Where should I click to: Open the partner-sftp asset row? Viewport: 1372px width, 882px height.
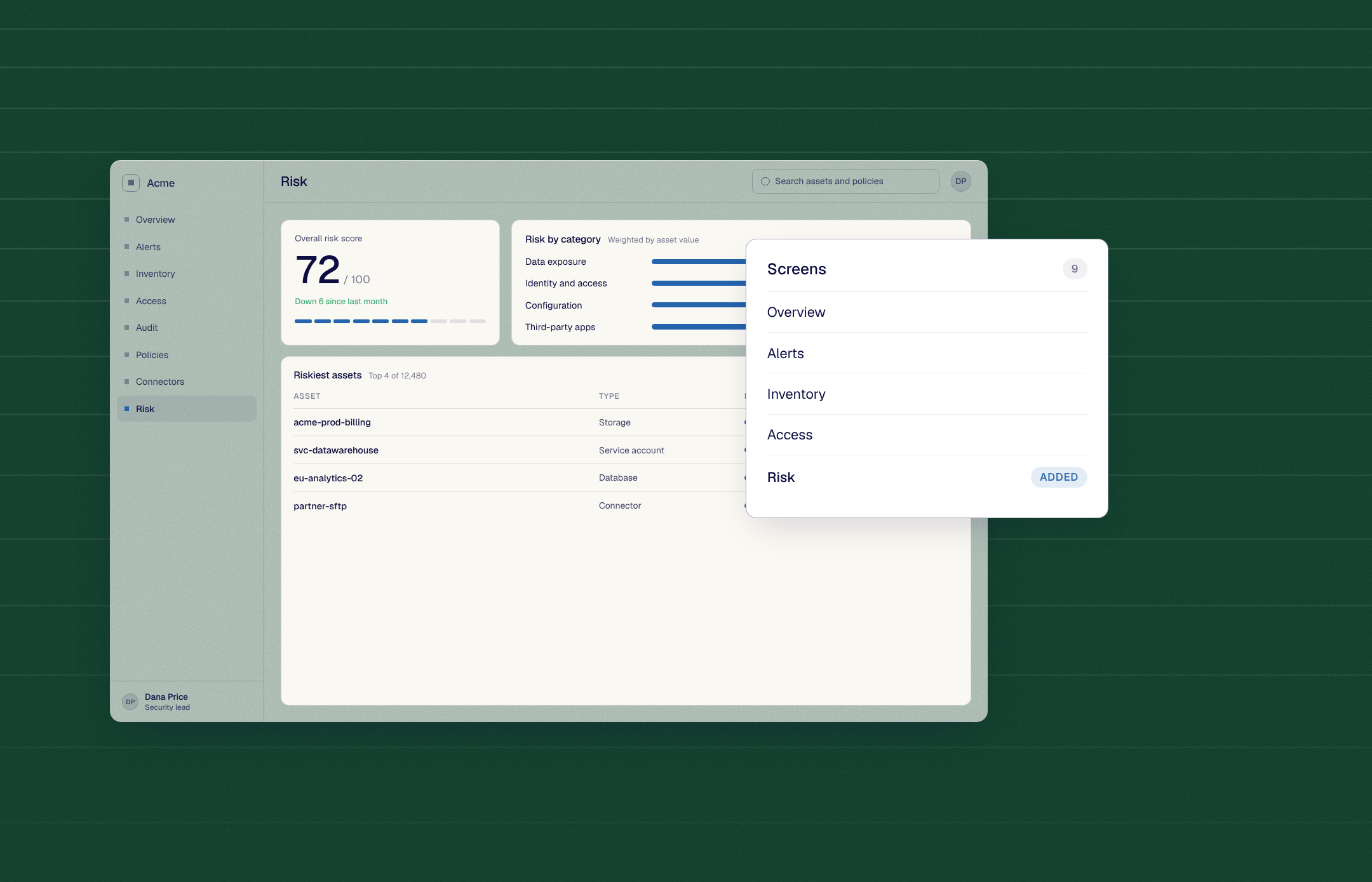coord(520,506)
